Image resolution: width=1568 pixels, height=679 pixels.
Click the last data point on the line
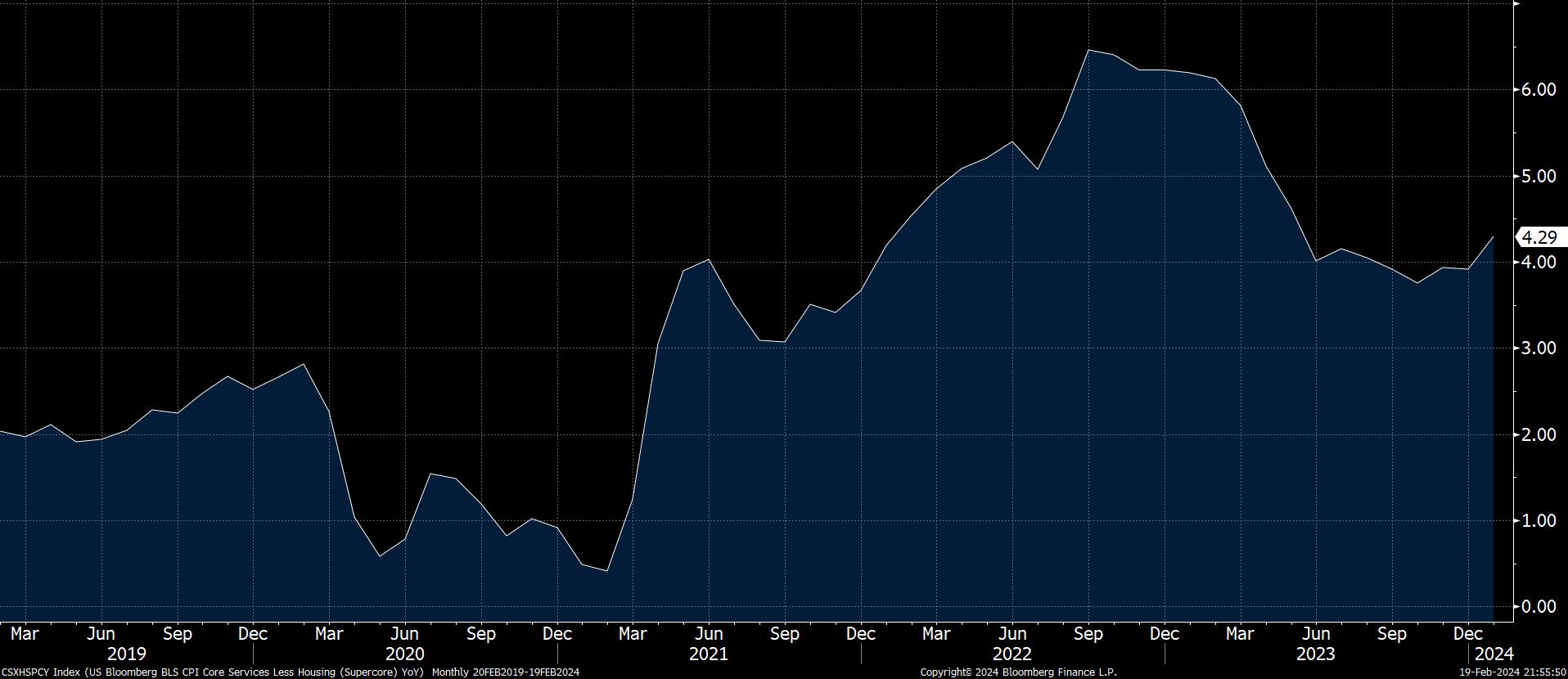(1494, 237)
